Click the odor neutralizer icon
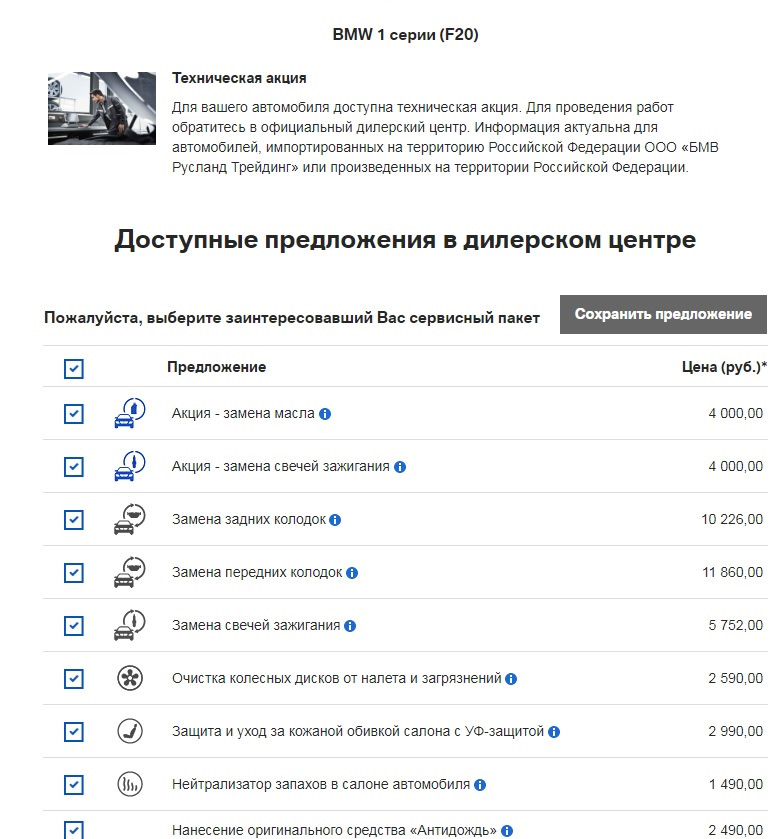775x839 pixels. pyautogui.click(x=130, y=784)
